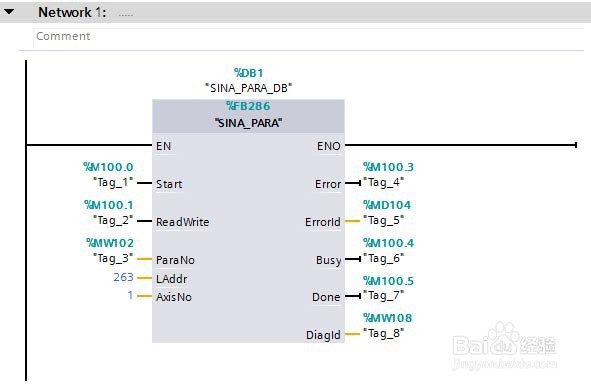Select the Network 1 title text
591x385 pixels.
click(72, 12)
